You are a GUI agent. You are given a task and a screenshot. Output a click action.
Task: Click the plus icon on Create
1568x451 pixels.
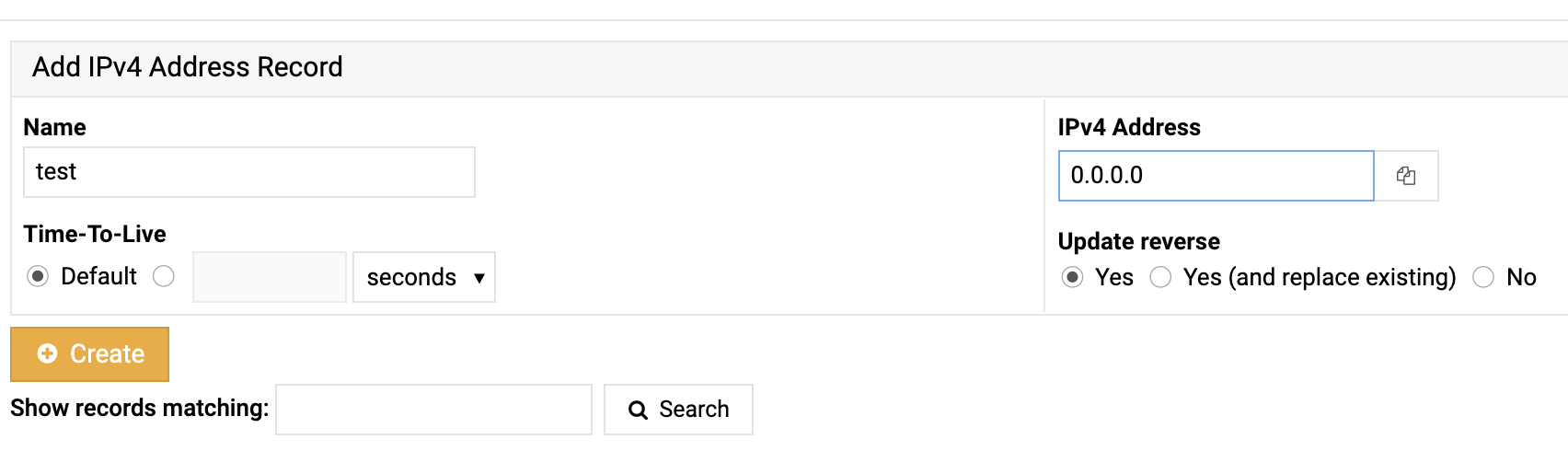point(47,353)
